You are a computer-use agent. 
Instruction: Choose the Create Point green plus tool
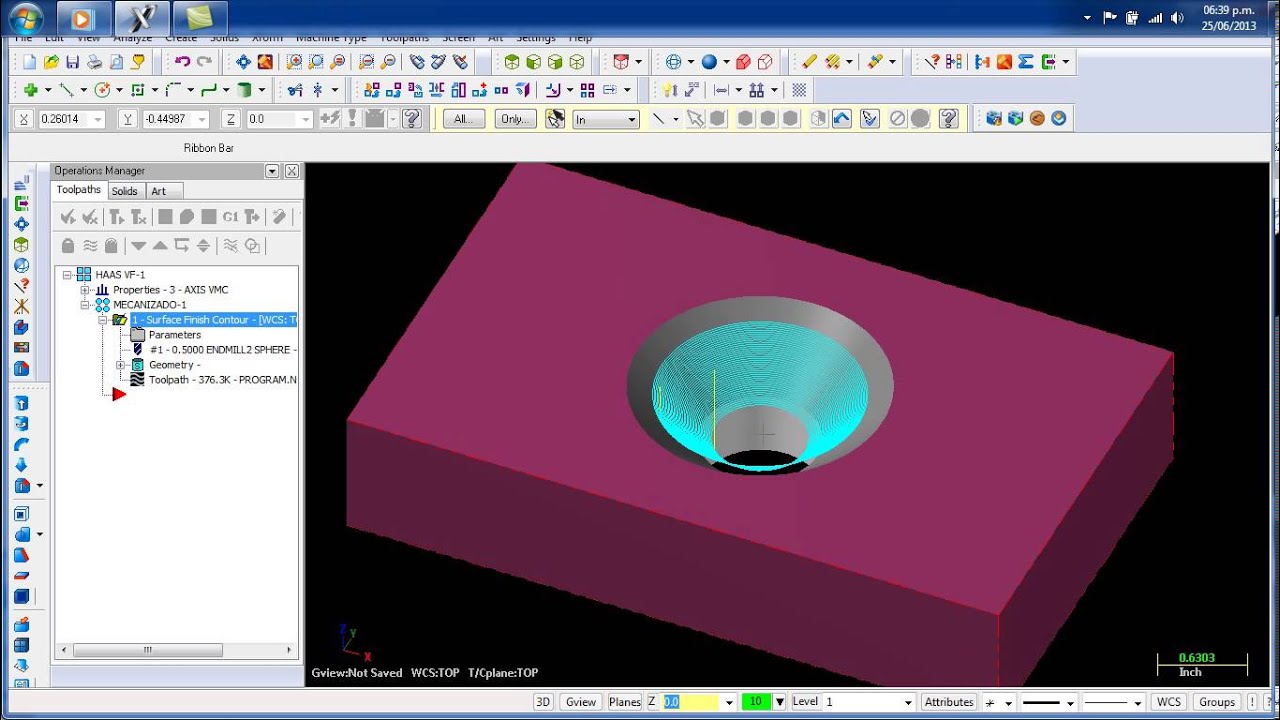[x=31, y=90]
